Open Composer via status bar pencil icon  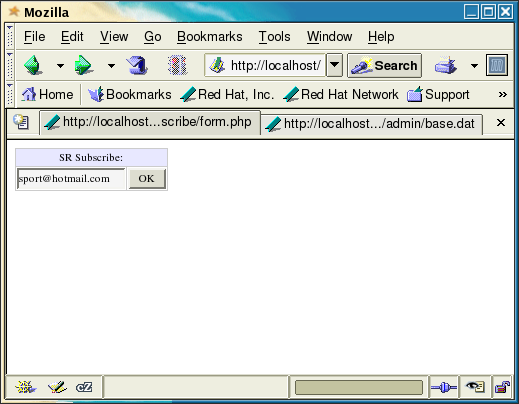(x=57, y=387)
